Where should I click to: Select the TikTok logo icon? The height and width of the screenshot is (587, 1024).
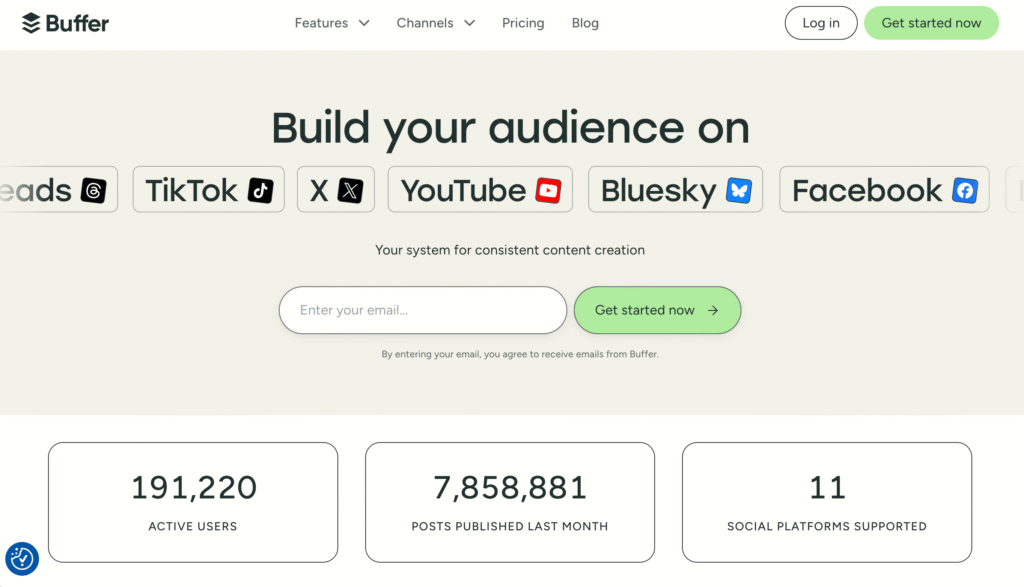pos(260,190)
